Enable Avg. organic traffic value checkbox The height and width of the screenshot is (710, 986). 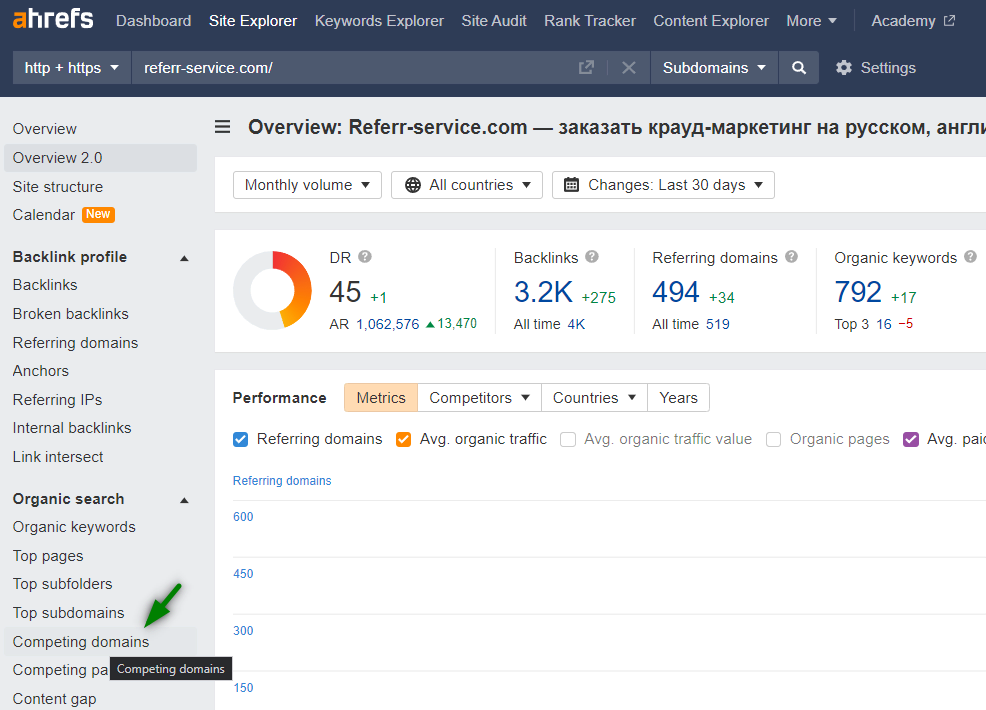[568, 439]
